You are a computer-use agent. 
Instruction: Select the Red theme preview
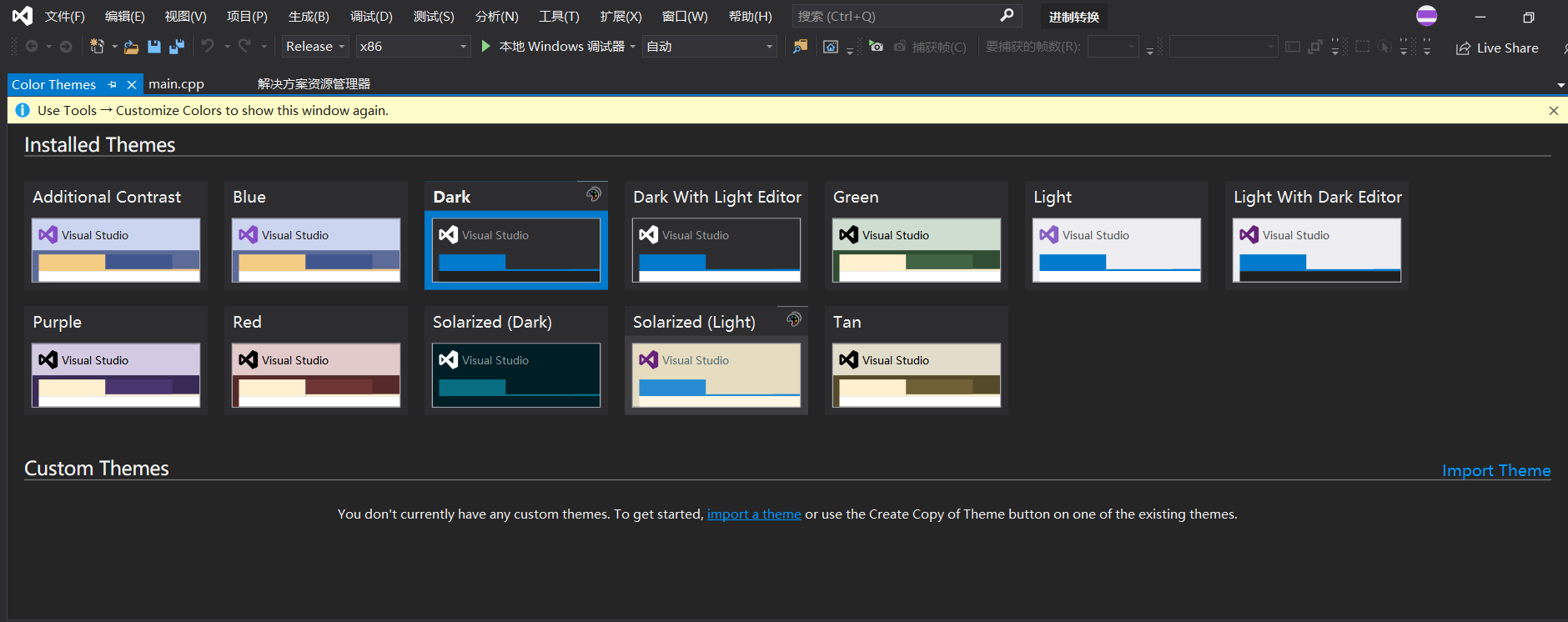tap(316, 375)
